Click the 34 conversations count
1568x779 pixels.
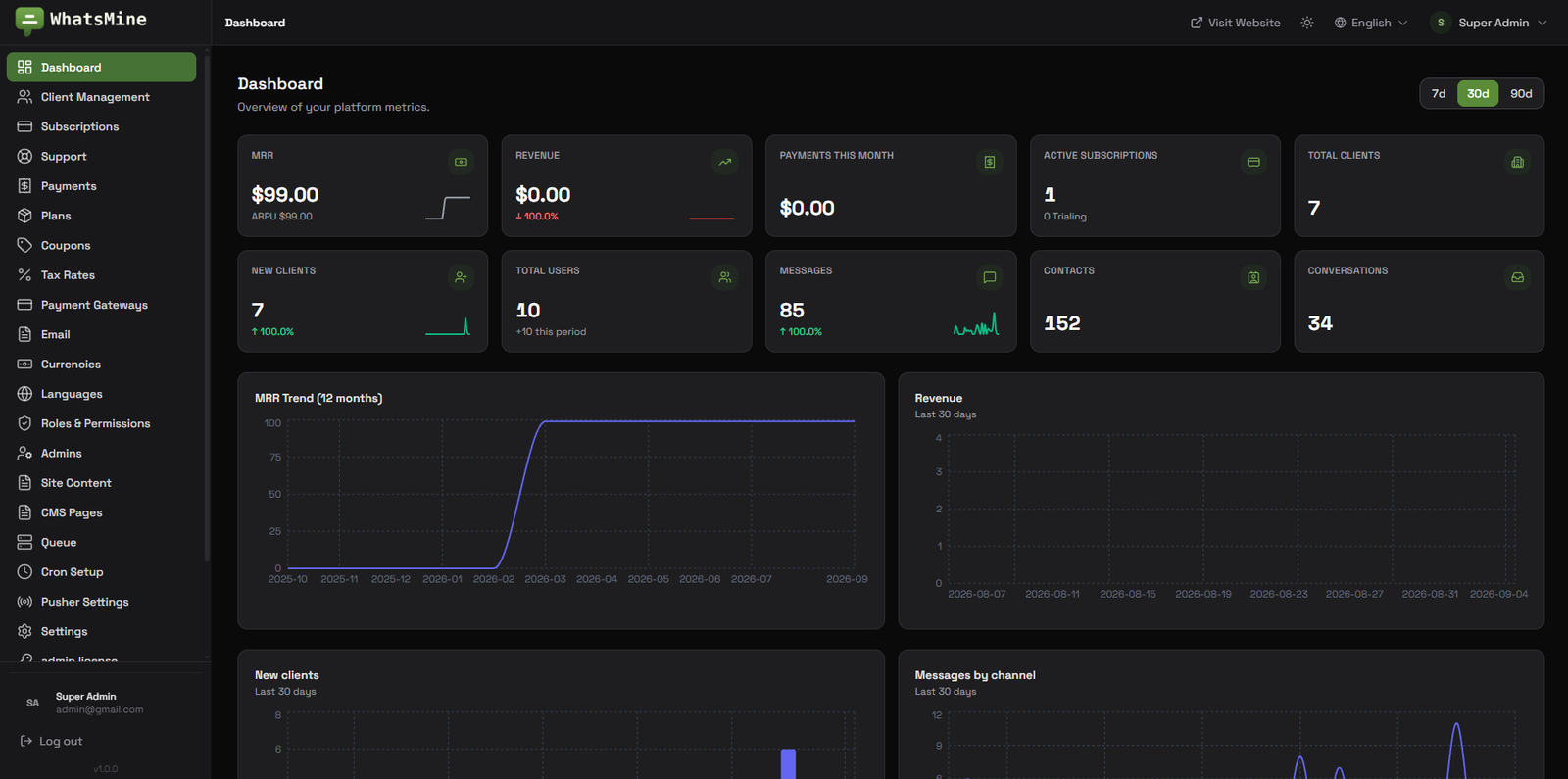coord(1320,323)
